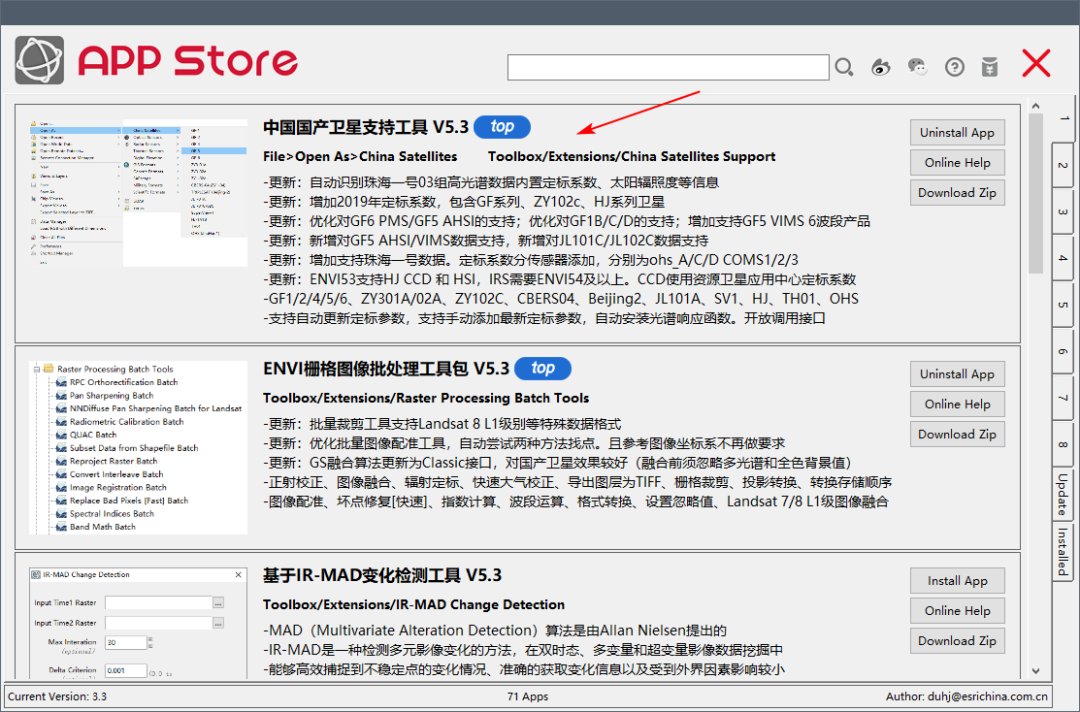Click 'Spectral Indices Batch' in thumbnail tree

tap(112, 514)
